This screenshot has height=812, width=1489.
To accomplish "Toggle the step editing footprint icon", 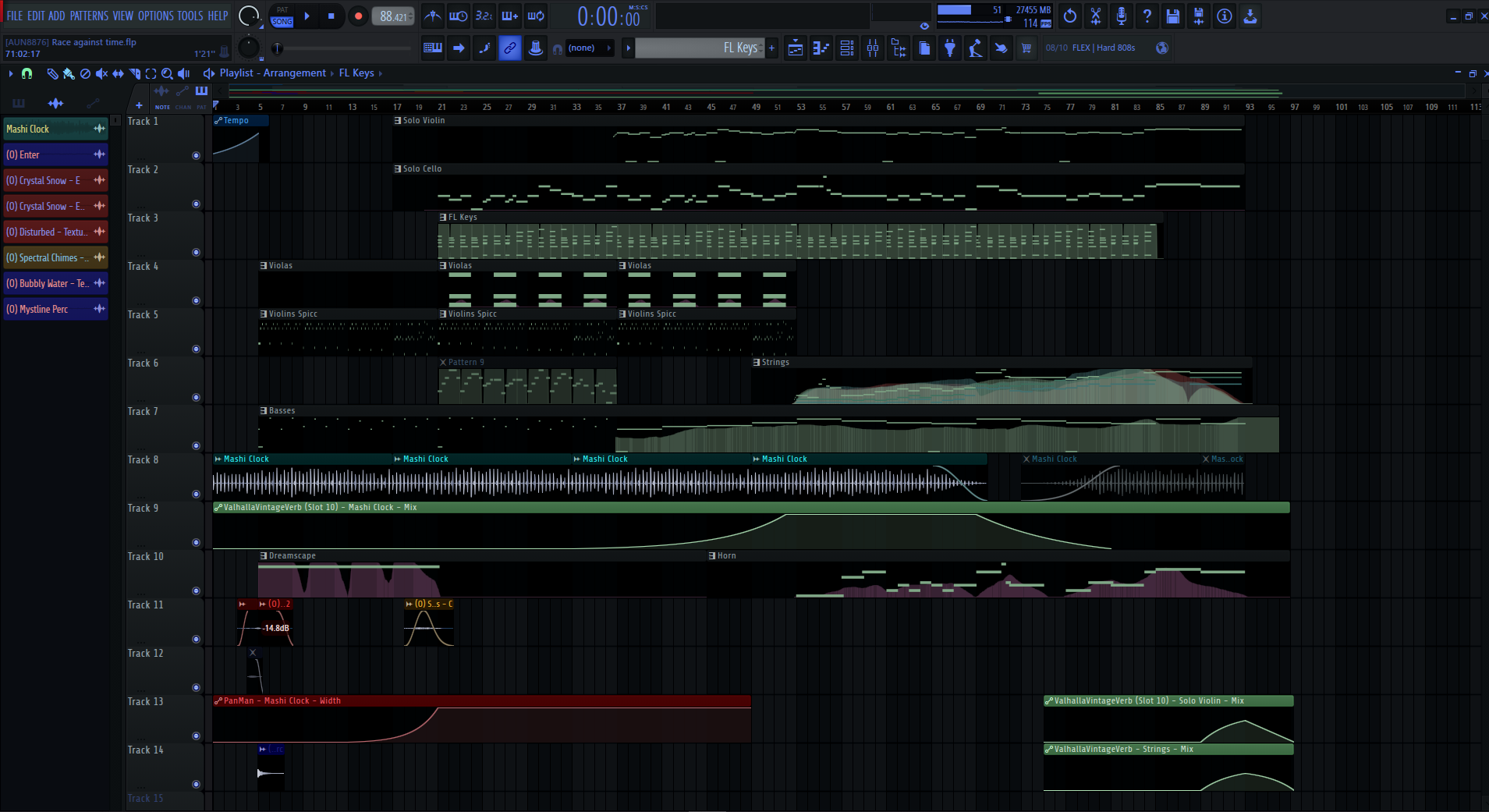I will click(484, 48).
